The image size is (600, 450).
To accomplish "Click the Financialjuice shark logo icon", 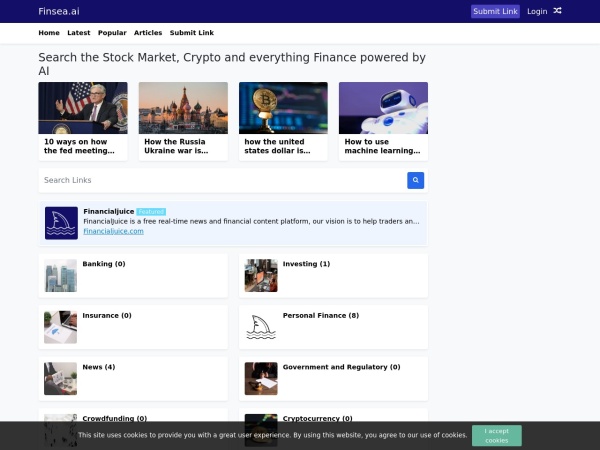I will coord(61,223).
